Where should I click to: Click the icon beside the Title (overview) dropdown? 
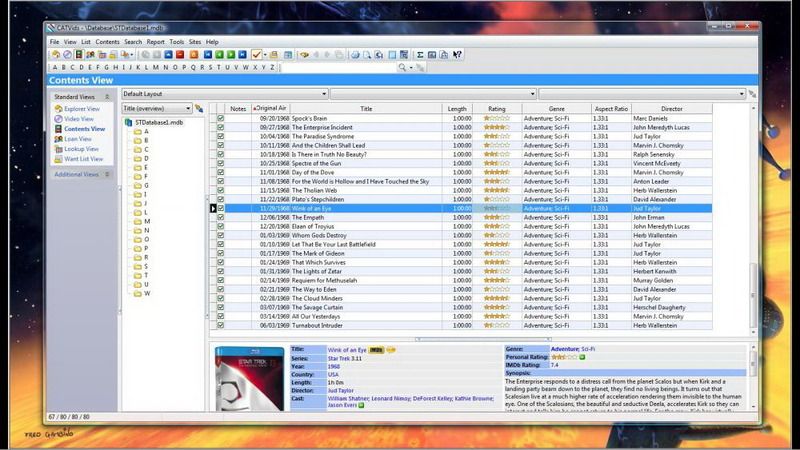pyautogui.click(x=199, y=108)
